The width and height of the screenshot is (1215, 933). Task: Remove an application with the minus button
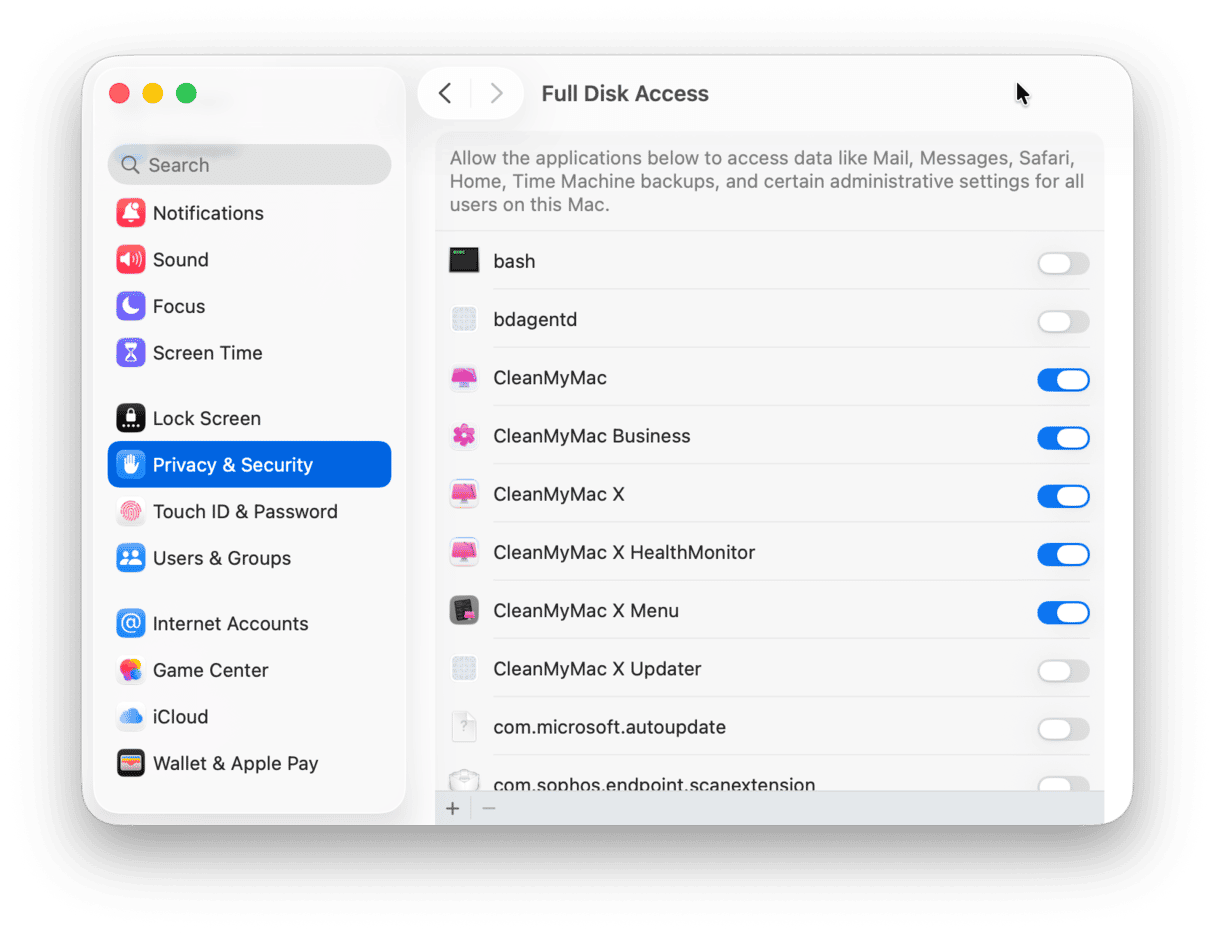coord(489,808)
